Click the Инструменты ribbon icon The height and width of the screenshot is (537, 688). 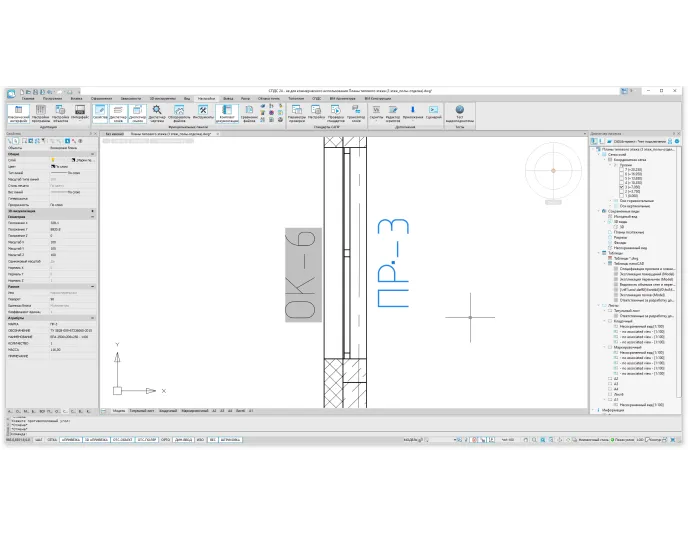pyautogui.click(x=203, y=113)
